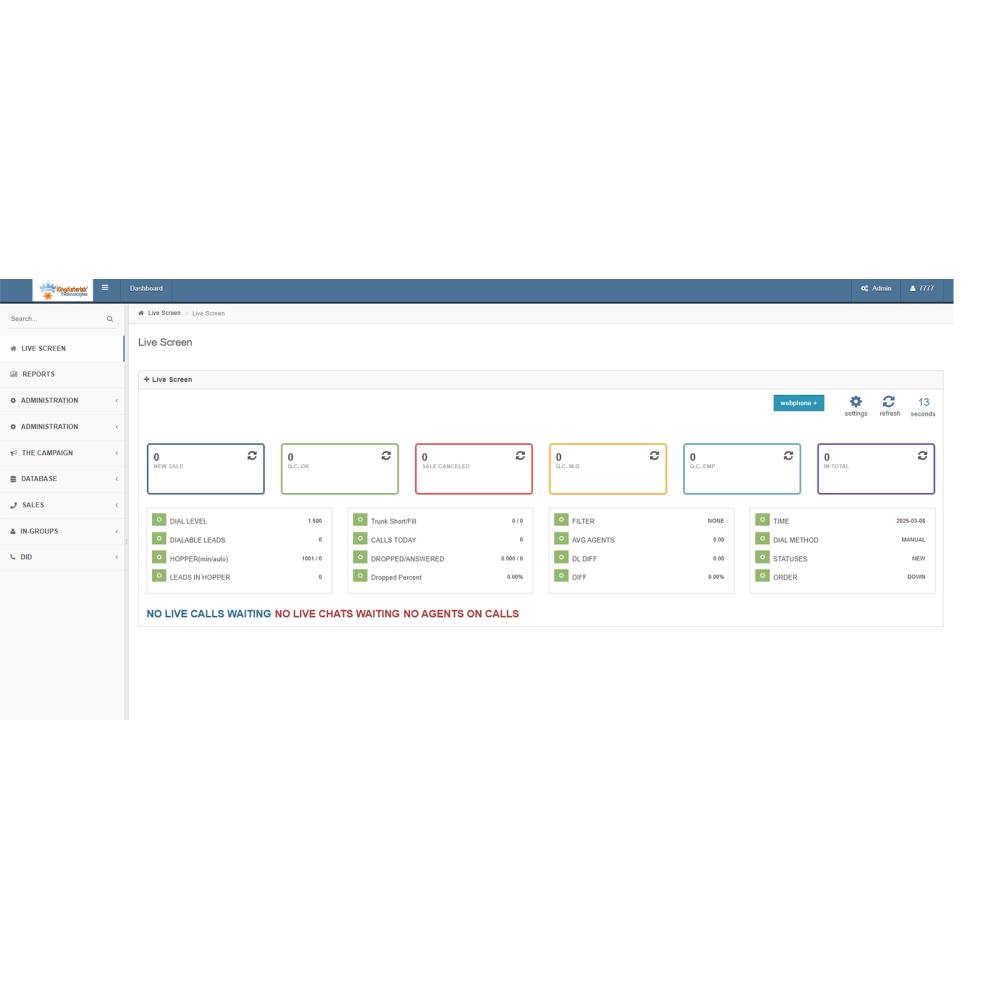This screenshot has height=1000, width=1000.
Task: Open the 7777 user account menu
Action: 922,289
